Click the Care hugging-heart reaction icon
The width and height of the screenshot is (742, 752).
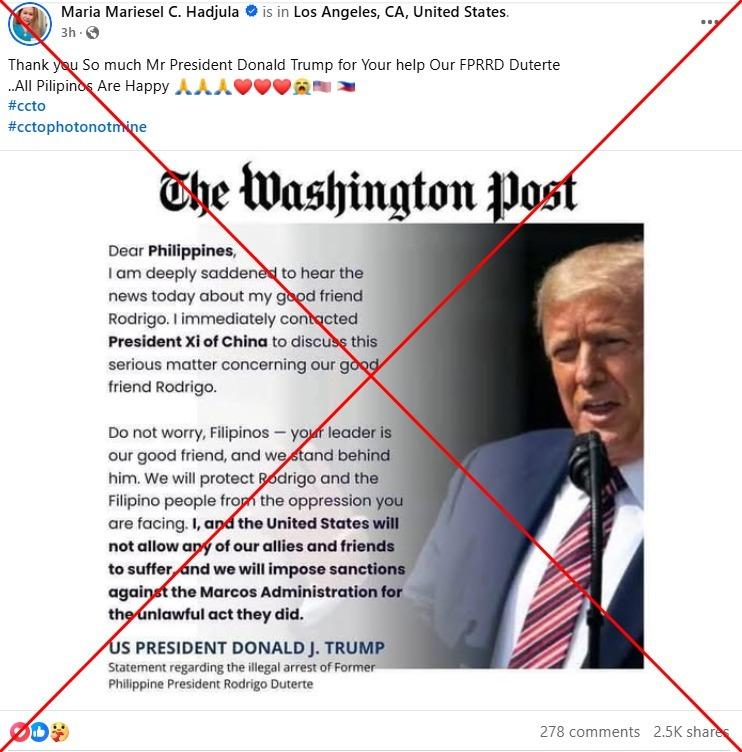coord(59,732)
